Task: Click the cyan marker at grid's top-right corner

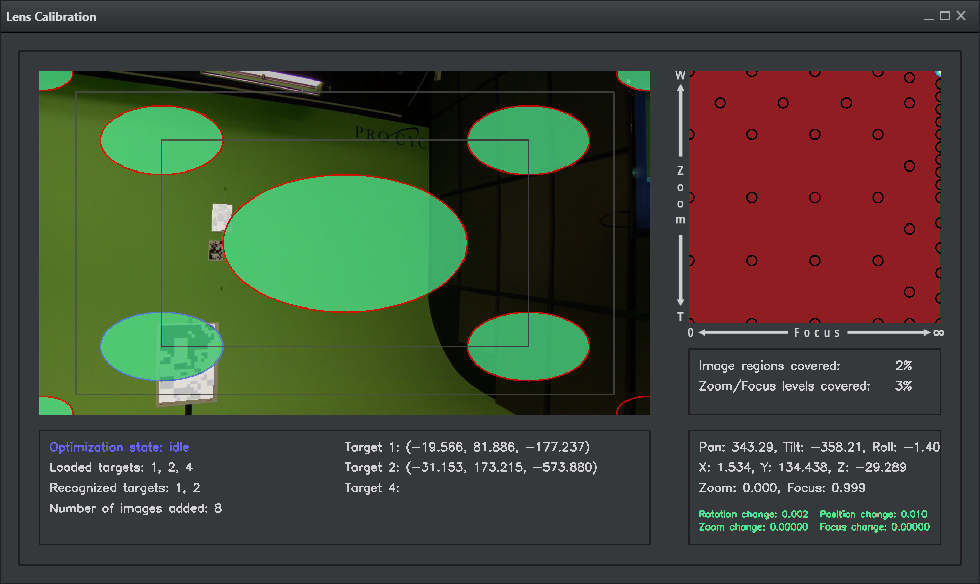Action: click(937, 73)
